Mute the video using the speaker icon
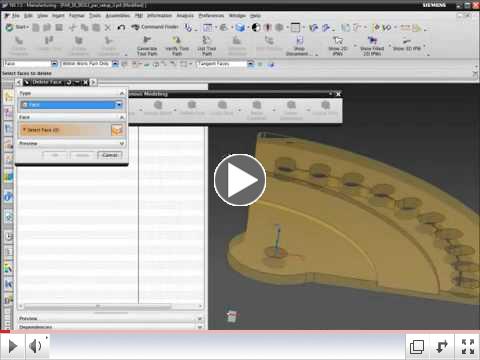 (35, 346)
